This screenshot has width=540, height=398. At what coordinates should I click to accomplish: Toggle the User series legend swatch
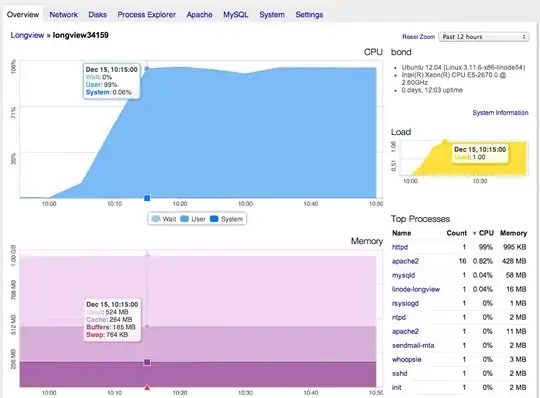(x=185, y=219)
